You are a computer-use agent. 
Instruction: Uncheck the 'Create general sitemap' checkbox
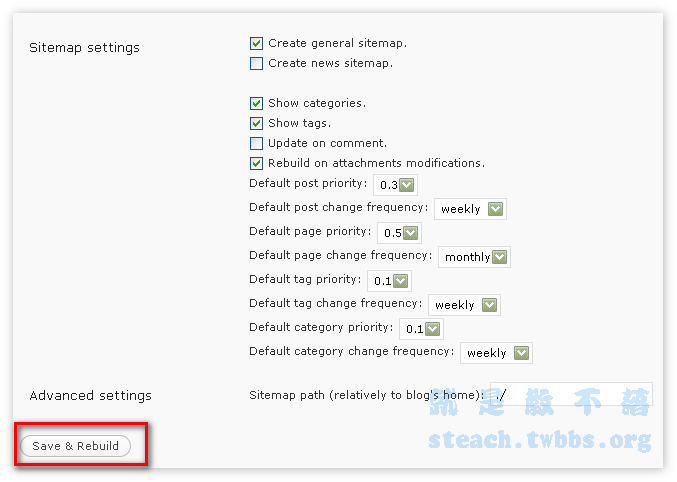[257, 44]
